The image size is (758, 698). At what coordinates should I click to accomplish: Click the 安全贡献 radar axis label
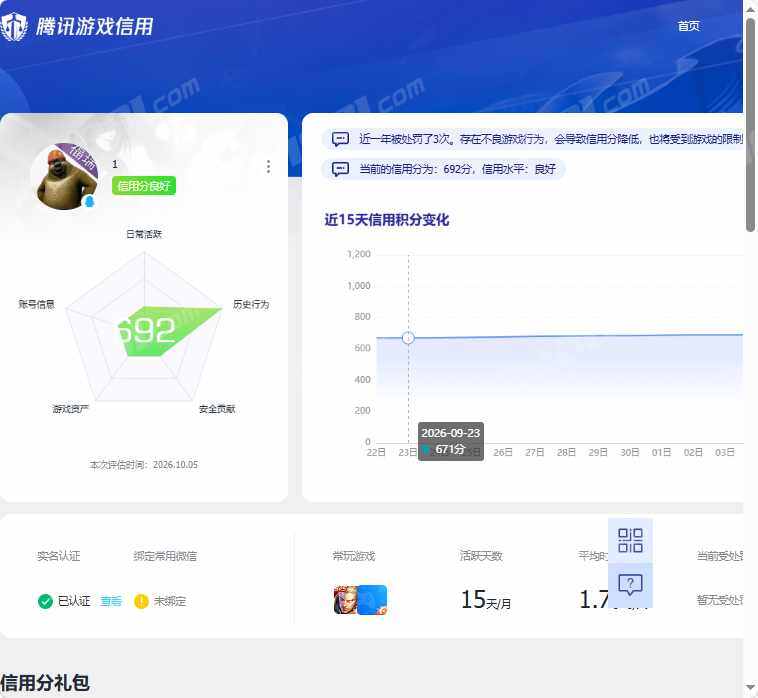pyautogui.click(x=217, y=409)
